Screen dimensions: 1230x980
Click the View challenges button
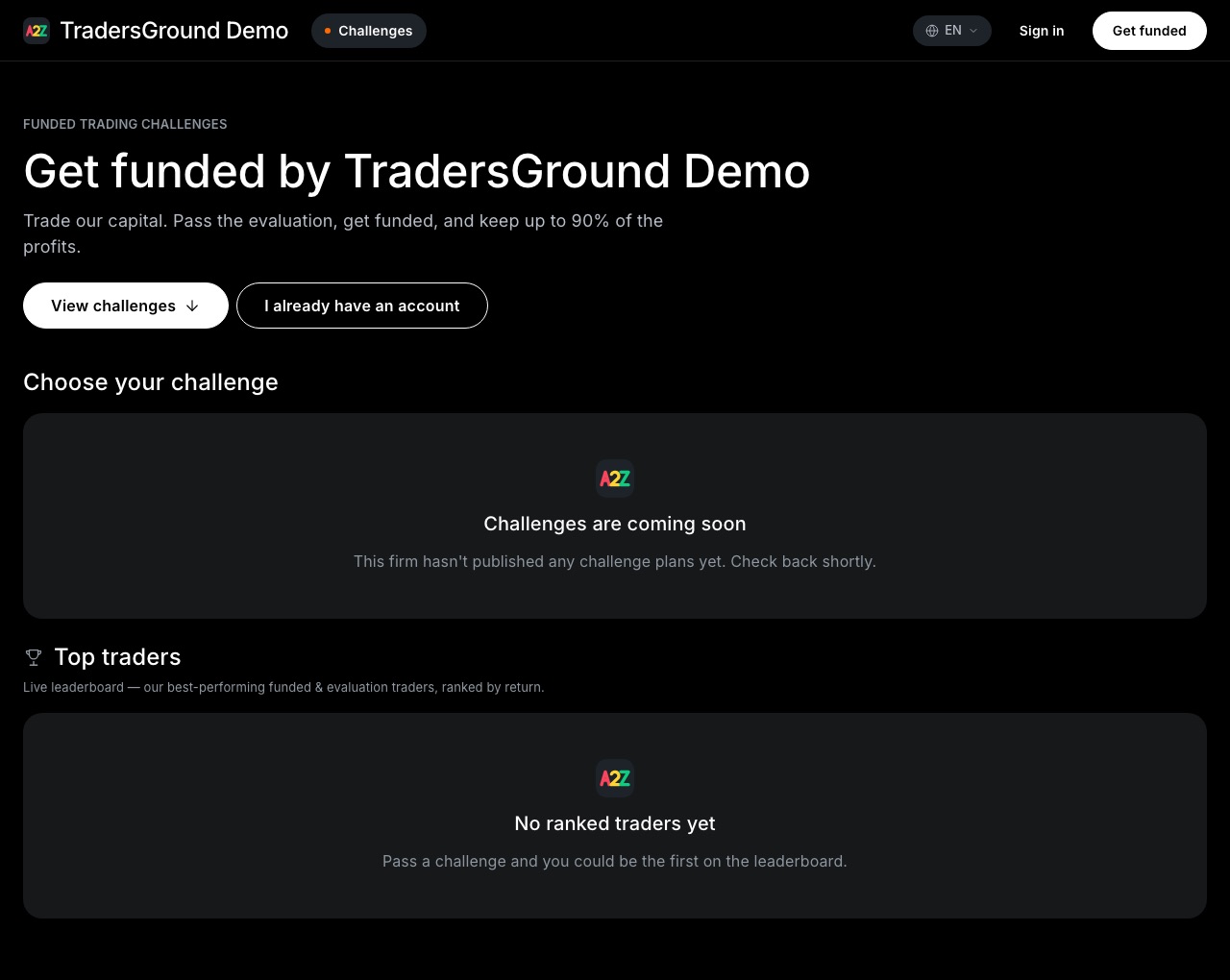point(126,306)
